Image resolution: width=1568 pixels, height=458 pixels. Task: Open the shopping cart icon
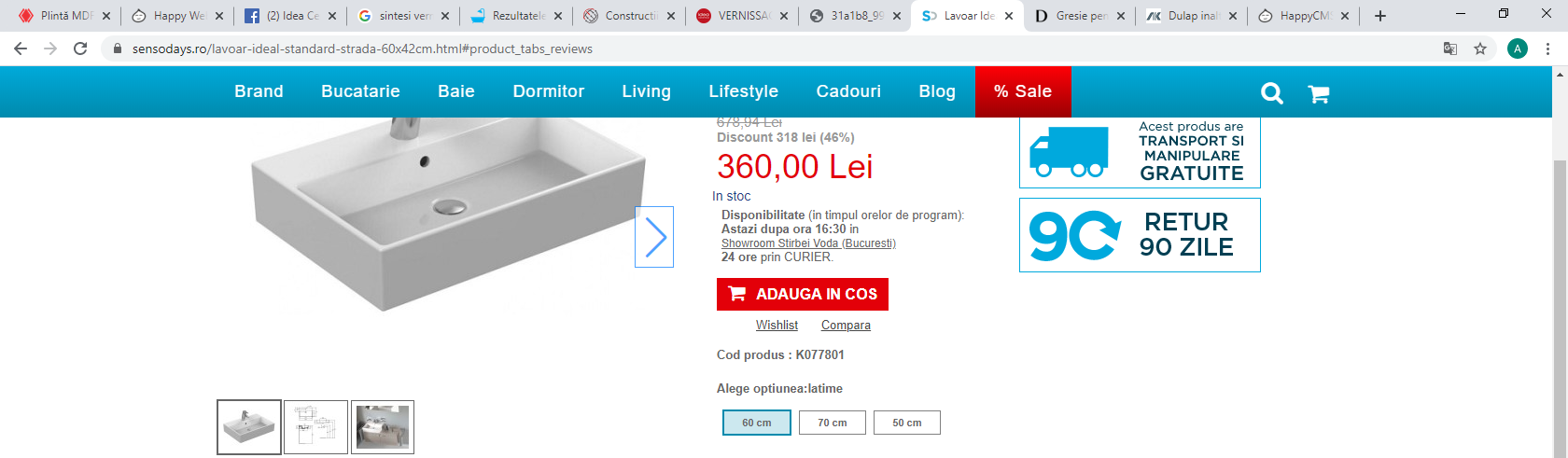(x=1319, y=93)
